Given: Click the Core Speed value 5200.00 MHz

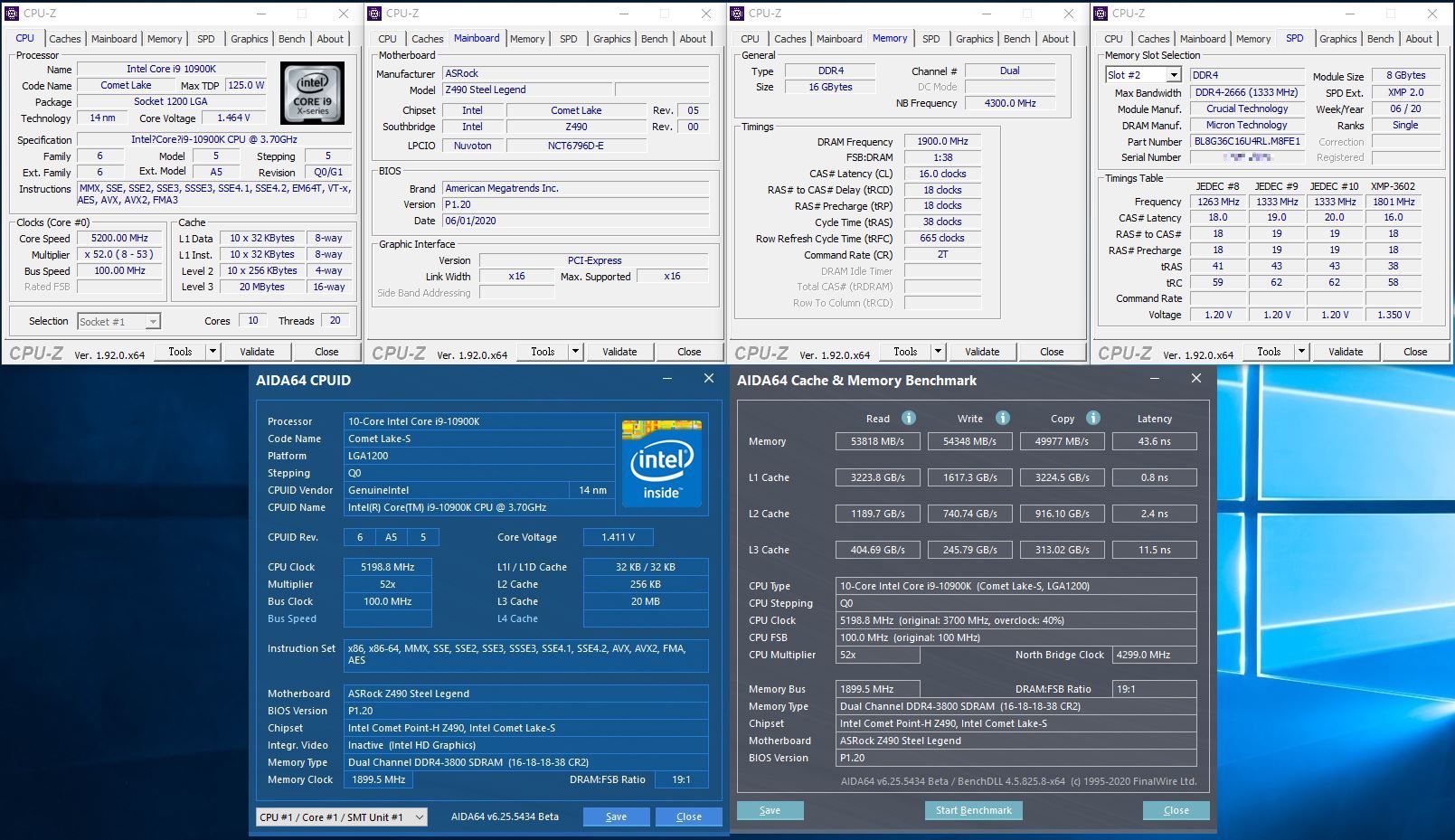Looking at the screenshot, I should point(119,239).
